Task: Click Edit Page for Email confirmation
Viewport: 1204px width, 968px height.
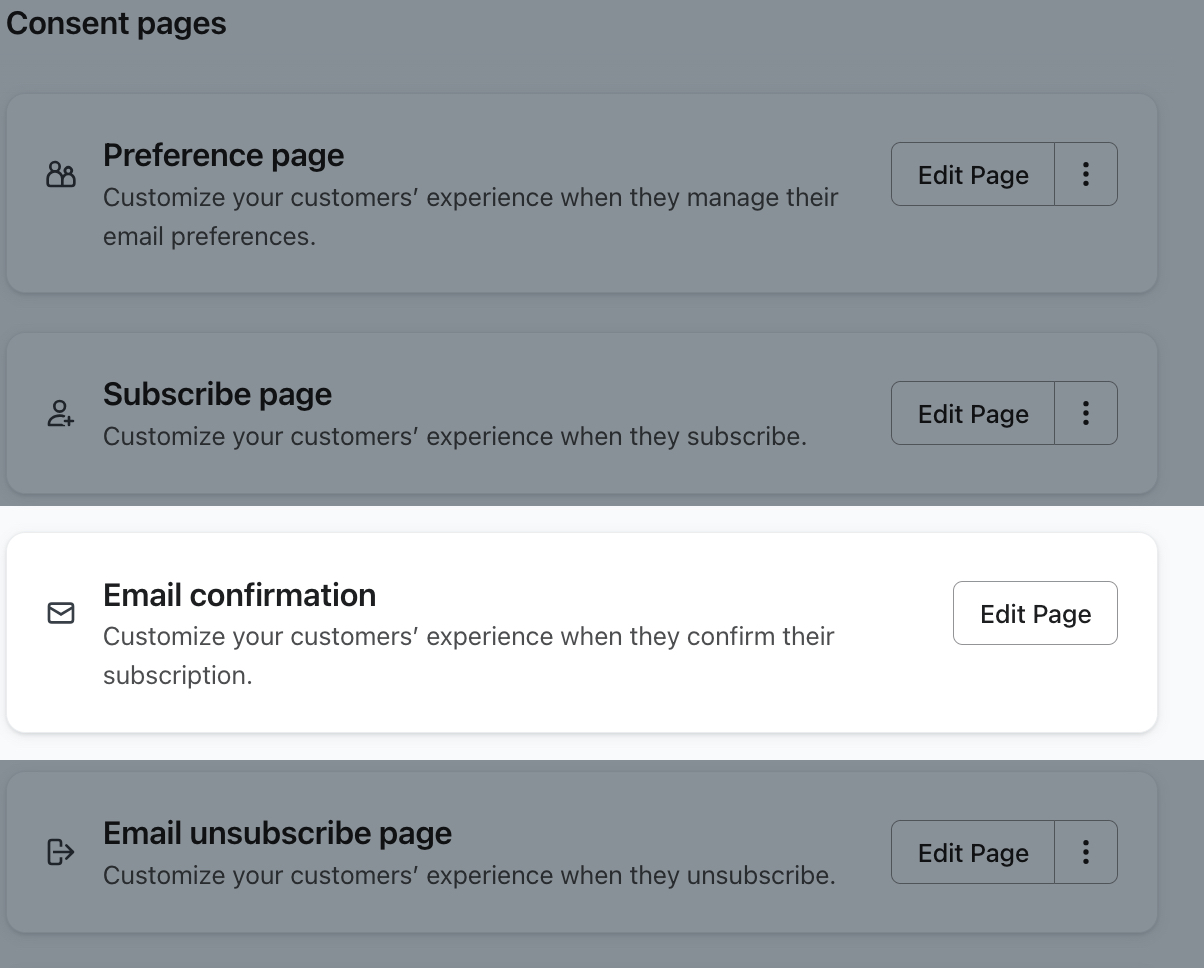Action: point(1035,613)
